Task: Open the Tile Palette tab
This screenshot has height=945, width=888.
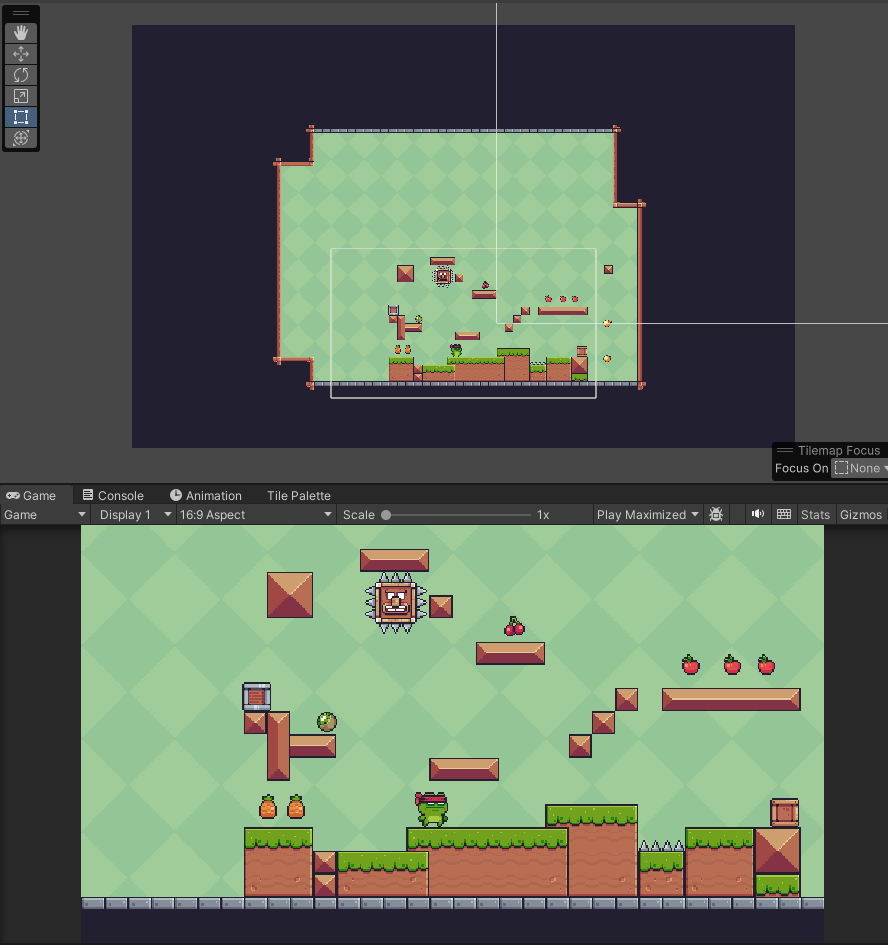Action: [299, 495]
